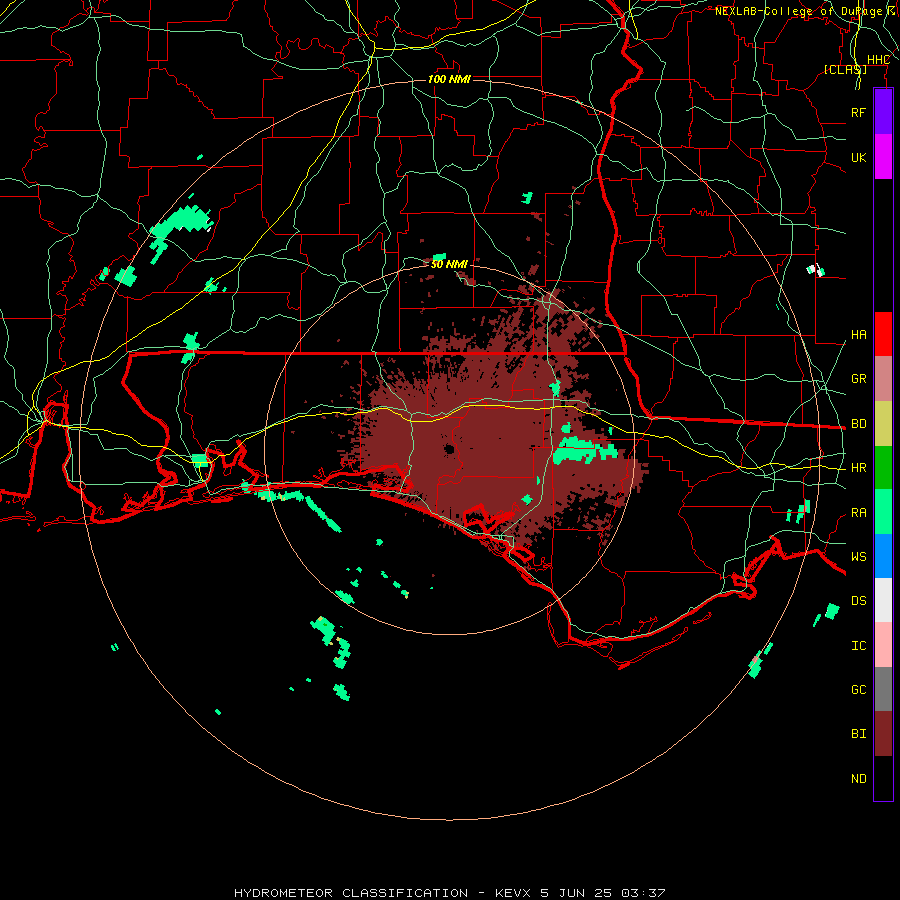Pick the yellow BD legend swatch
This screenshot has width=900, height=900.
coord(883,424)
